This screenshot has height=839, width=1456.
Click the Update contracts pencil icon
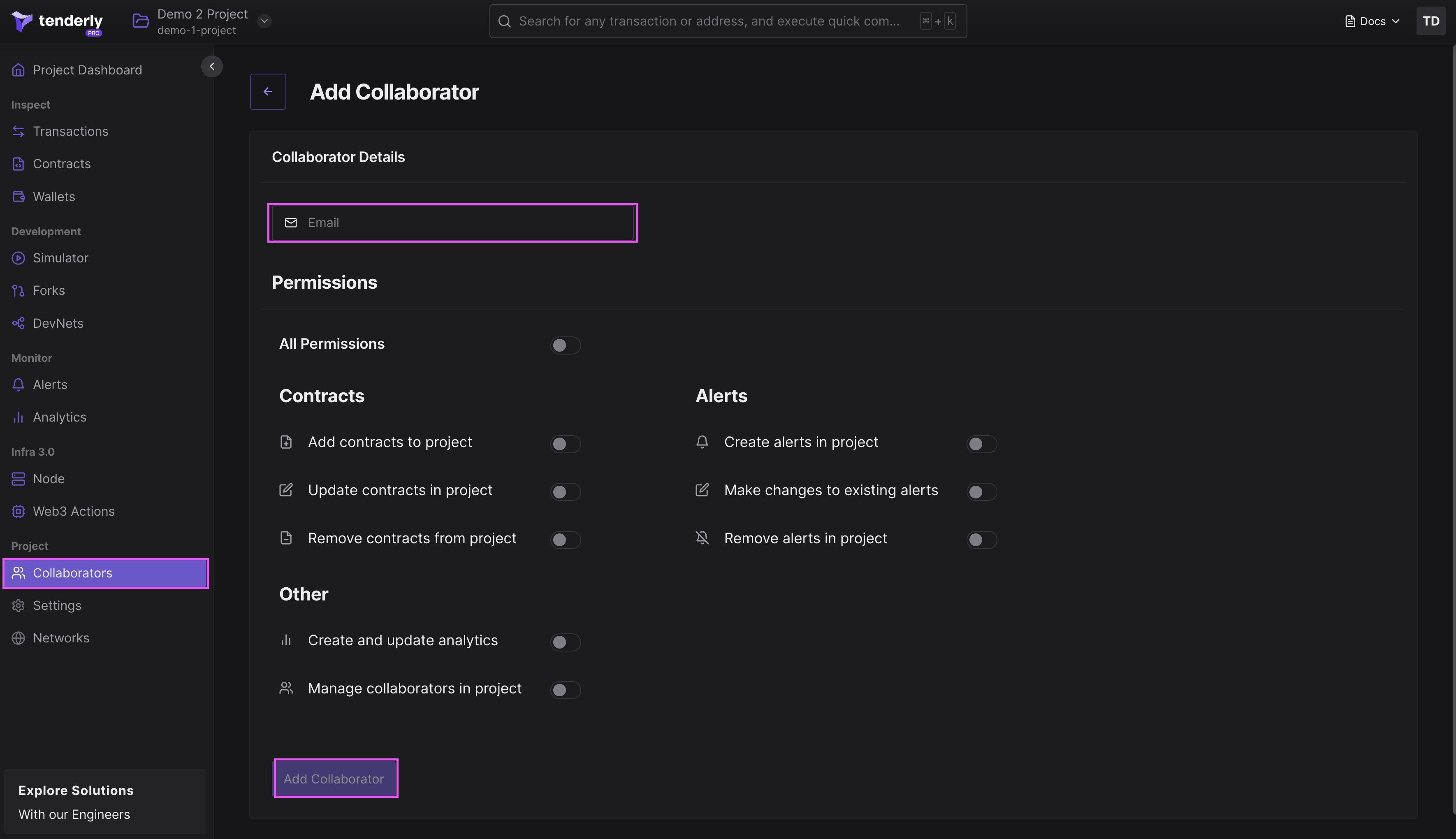click(x=286, y=490)
